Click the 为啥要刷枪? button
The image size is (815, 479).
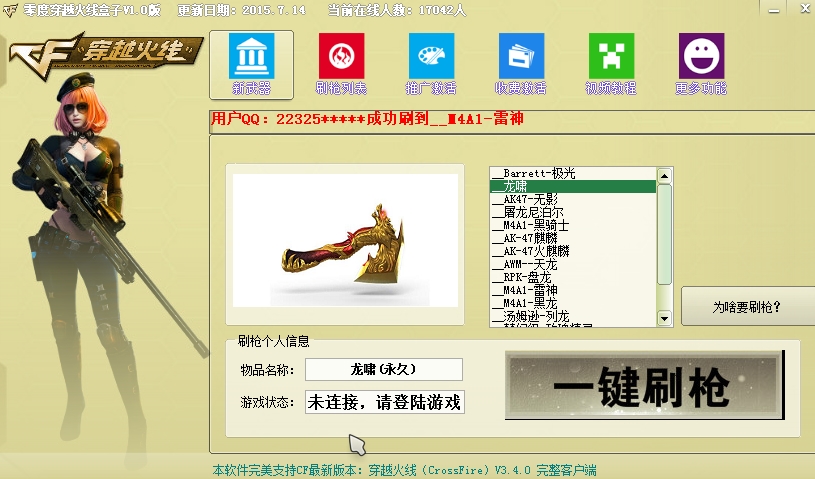point(747,307)
